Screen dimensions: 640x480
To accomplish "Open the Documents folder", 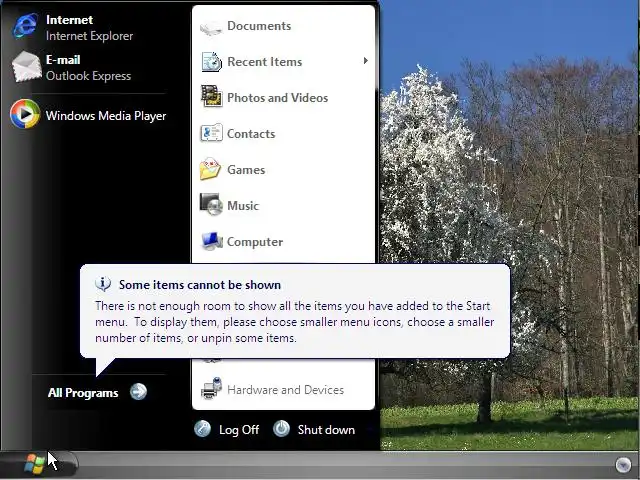I will (x=283, y=26).
